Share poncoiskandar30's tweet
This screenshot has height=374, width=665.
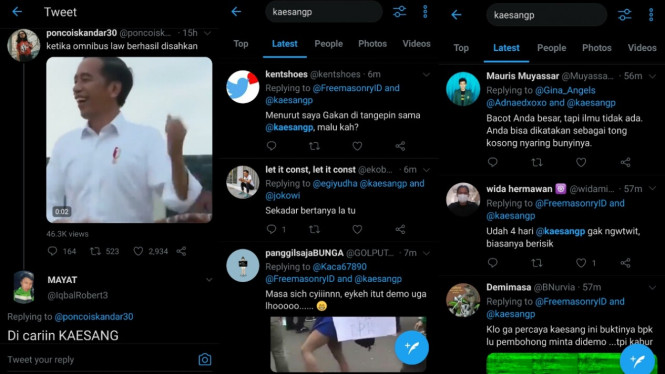tap(181, 251)
